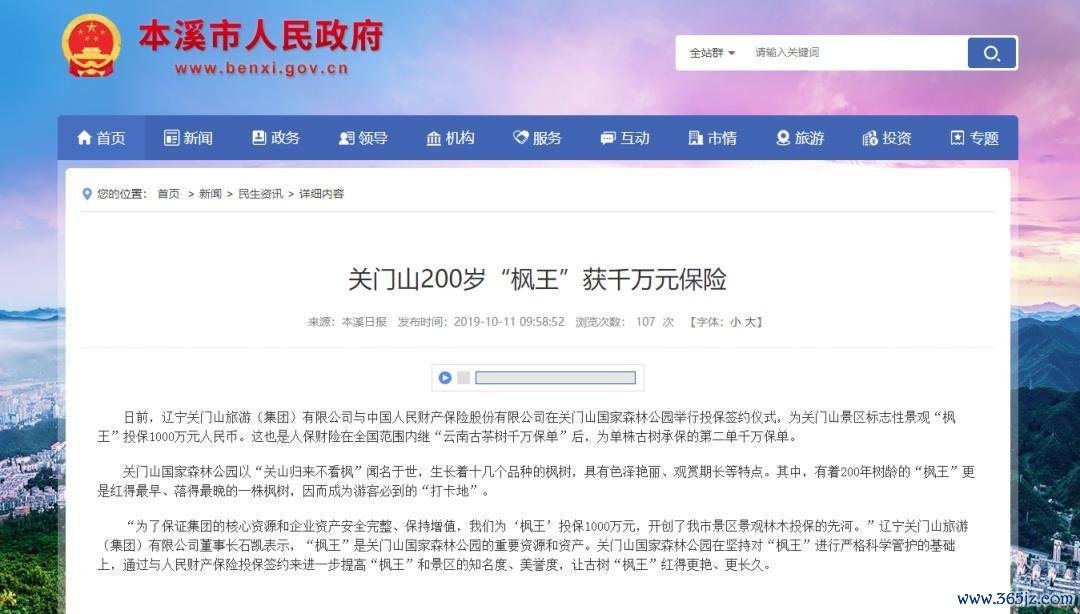This screenshot has width=1080, height=614.
Task: Open the 政务 government affairs section
Action: click(276, 138)
